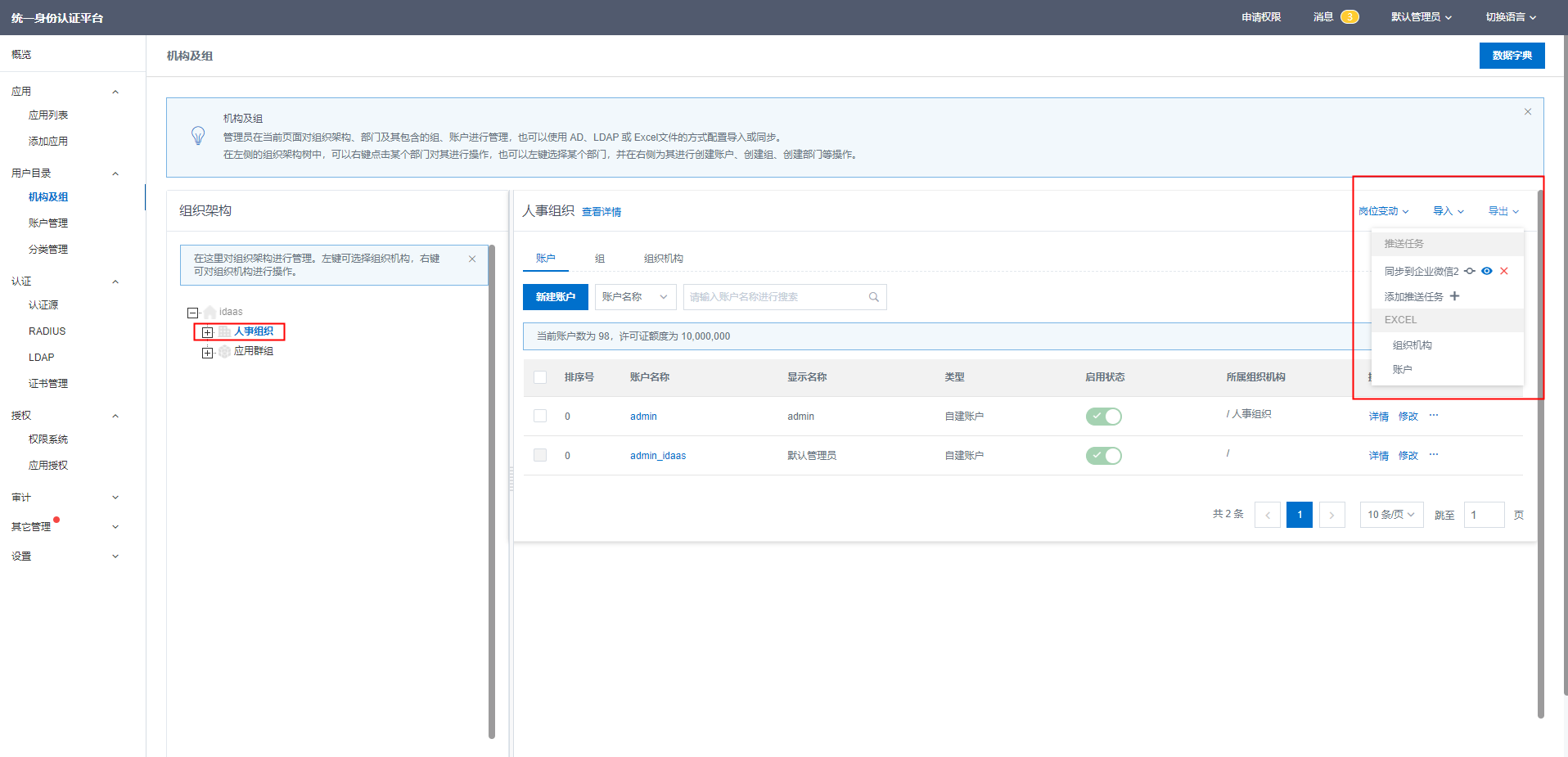Switch to the 组织机构 tab
Viewport: 1568px width, 757px height.
(x=663, y=259)
